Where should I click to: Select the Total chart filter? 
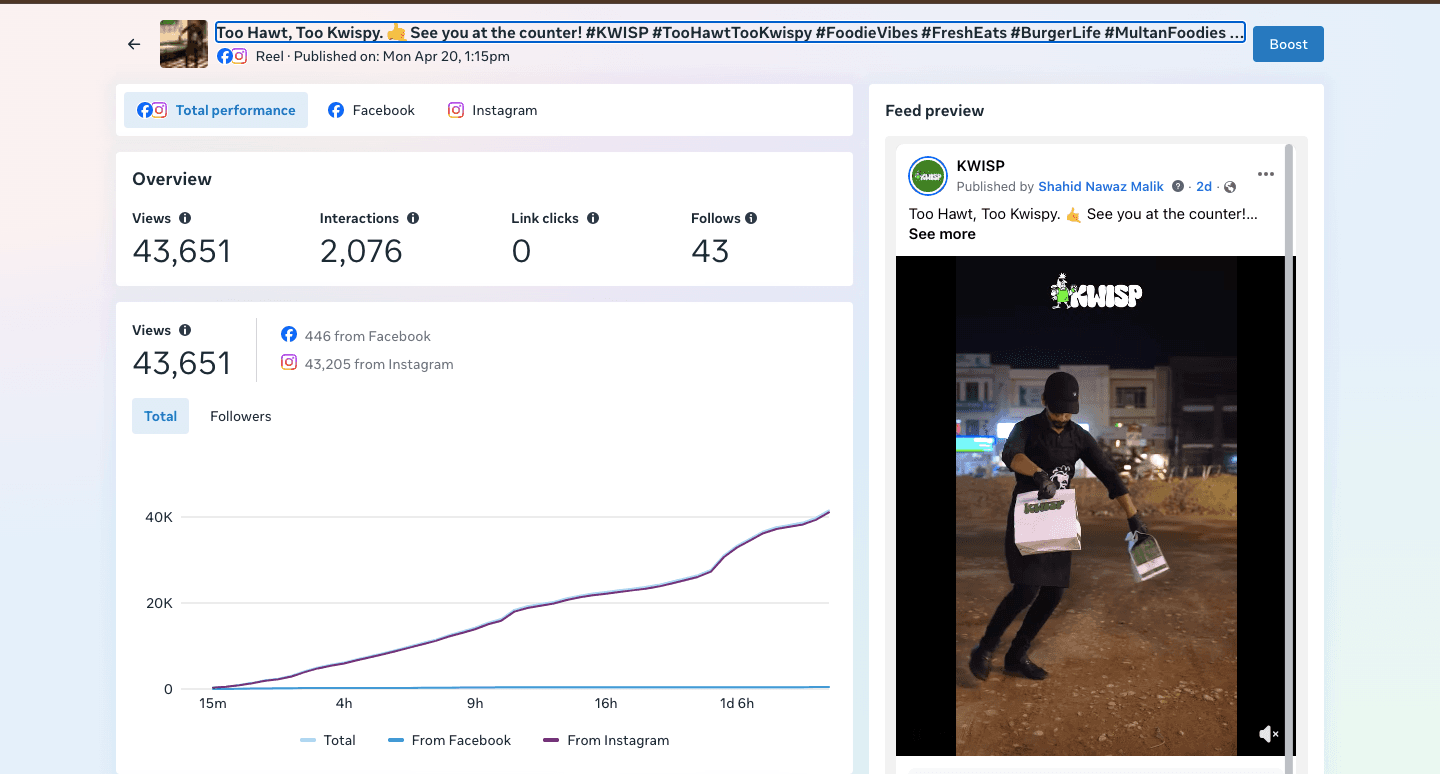(x=160, y=416)
